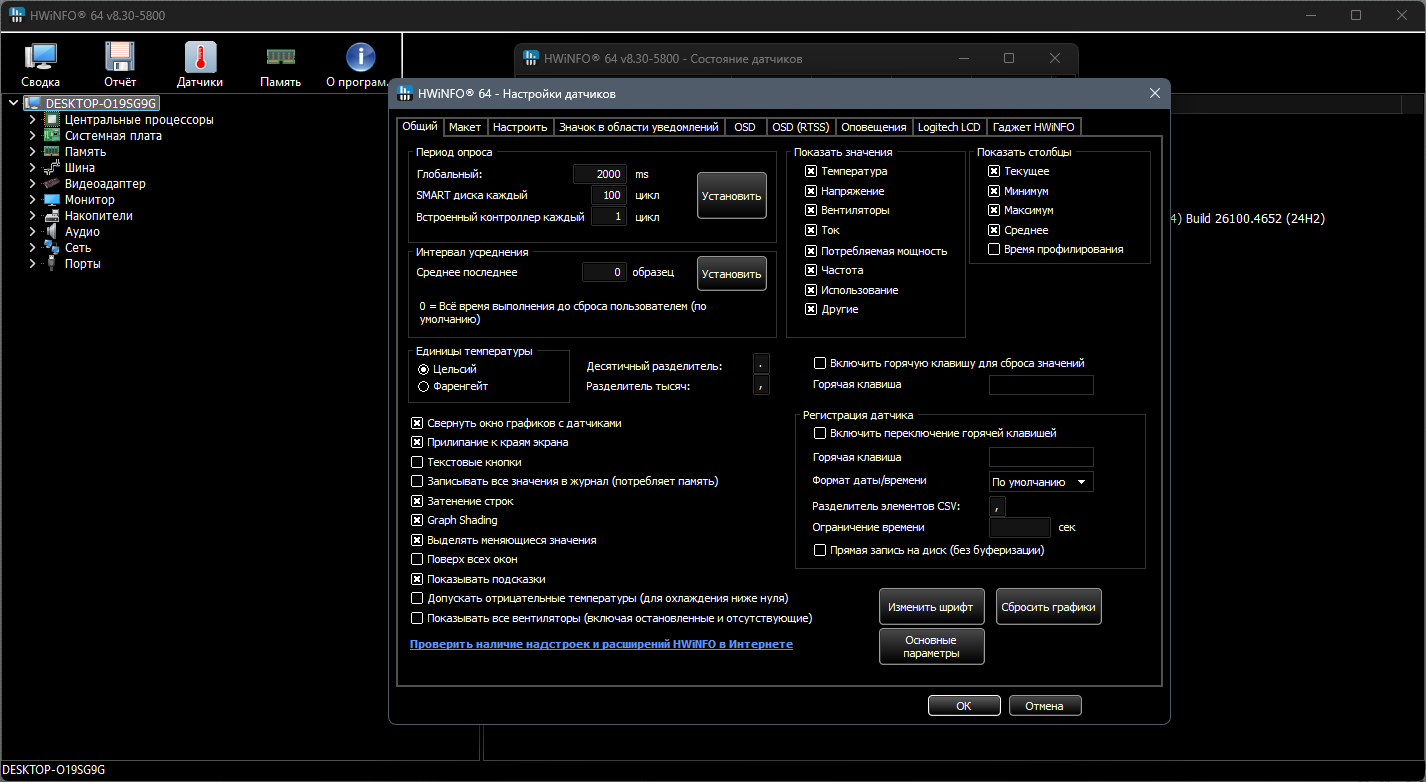1426x782 pixels.
Task: Click the Системная плата motherboard icon
Action: pyautogui.click(x=52, y=136)
